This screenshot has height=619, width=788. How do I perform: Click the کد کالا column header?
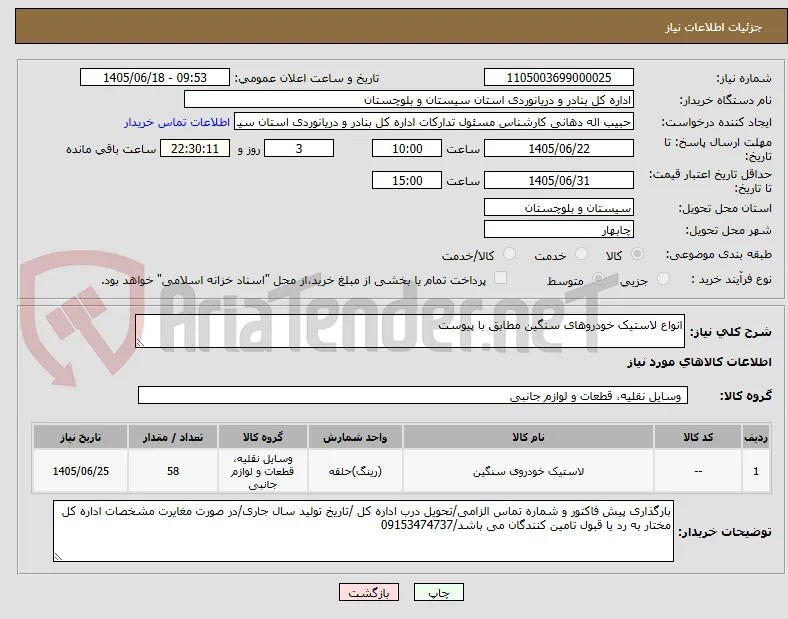pyautogui.click(x=698, y=437)
